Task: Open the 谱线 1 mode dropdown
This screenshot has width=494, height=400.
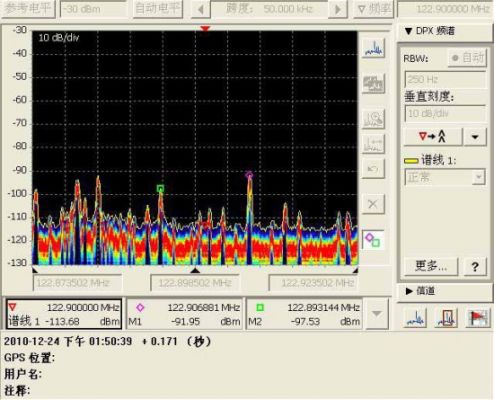Action: pos(445,177)
